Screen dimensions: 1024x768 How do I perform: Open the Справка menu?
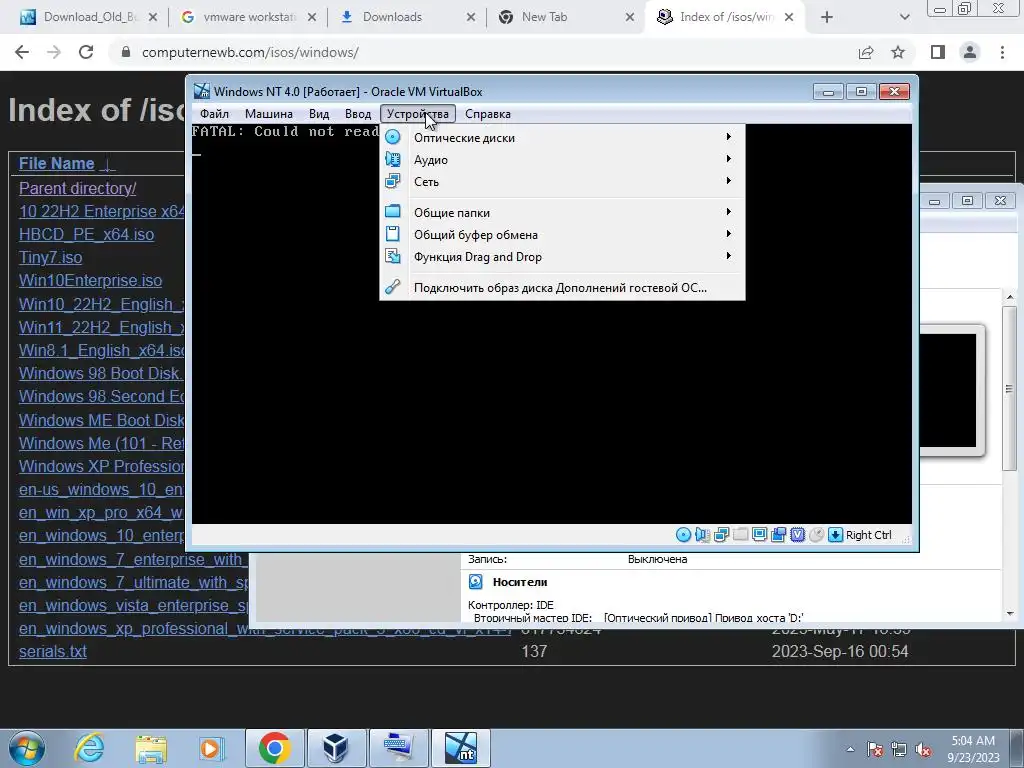tap(488, 114)
